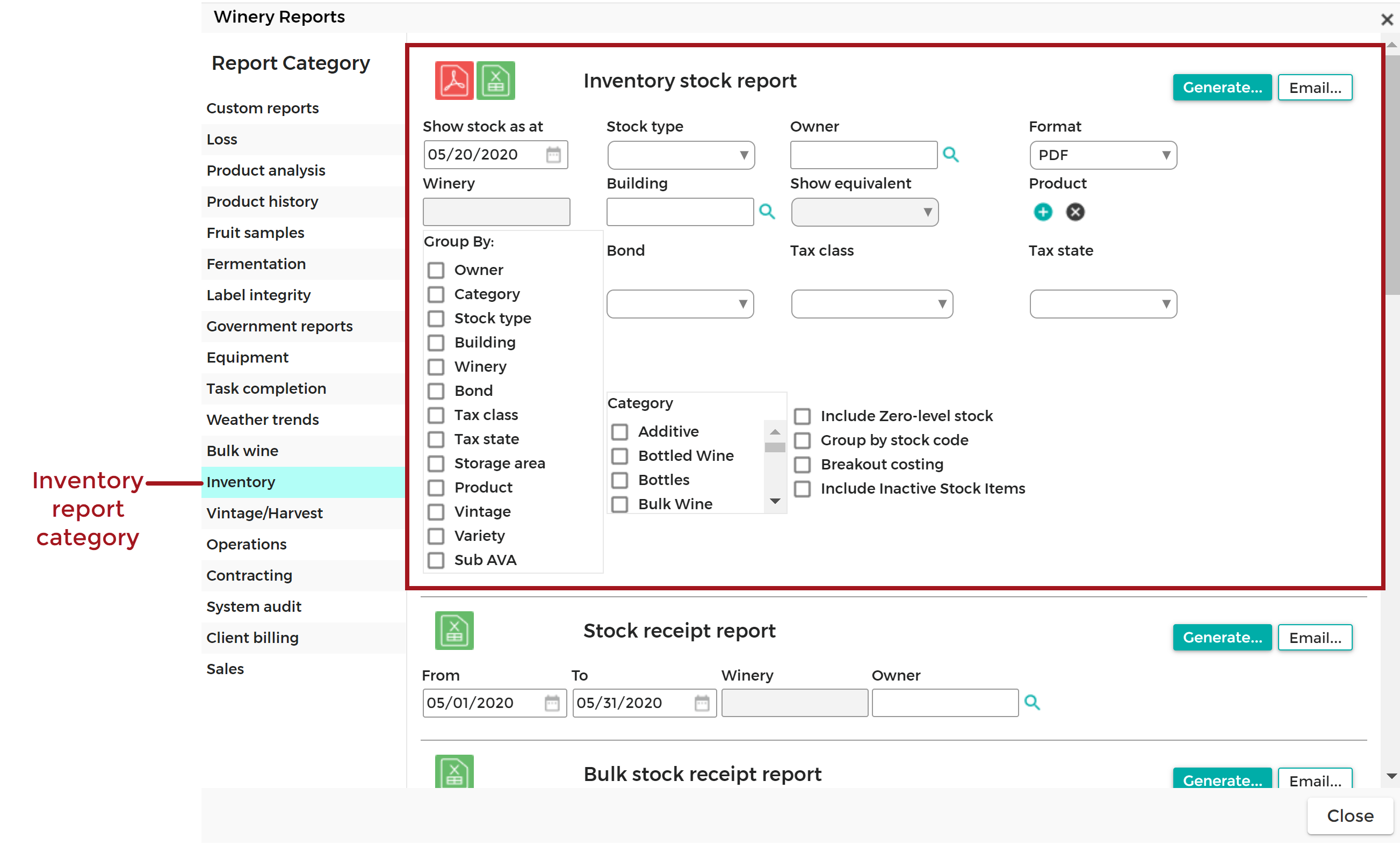Select the Inventory report category

pos(304,482)
